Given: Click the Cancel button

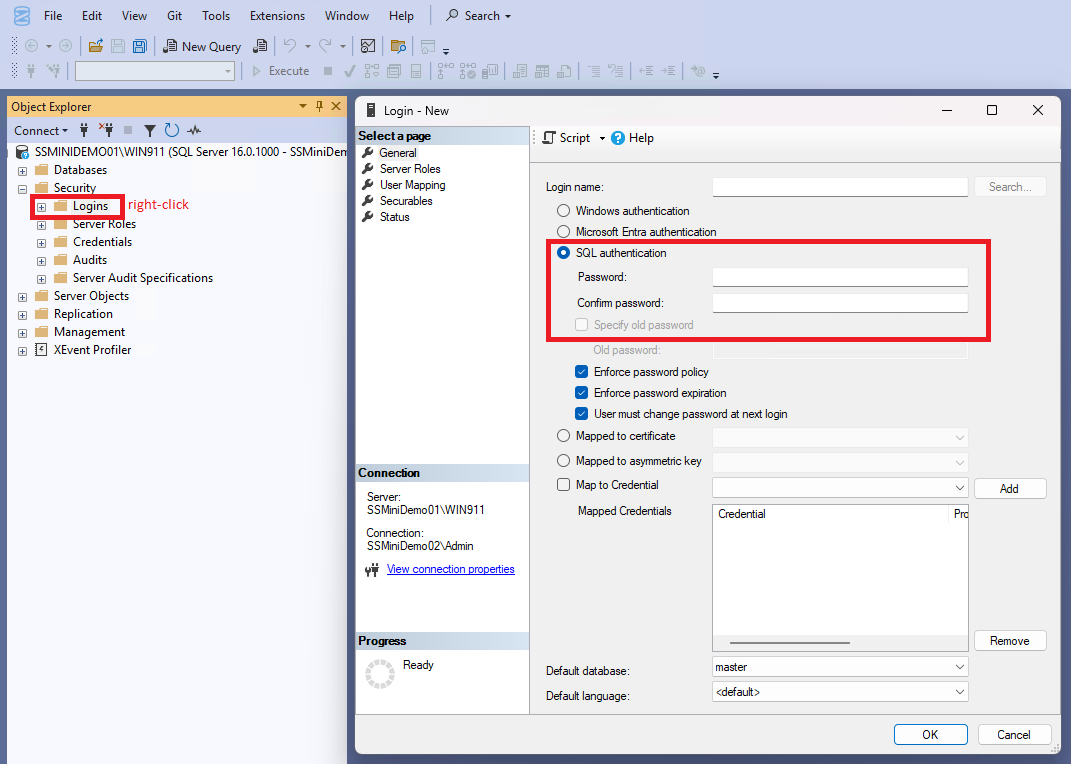Looking at the screenshot, I should point(1014,735).
